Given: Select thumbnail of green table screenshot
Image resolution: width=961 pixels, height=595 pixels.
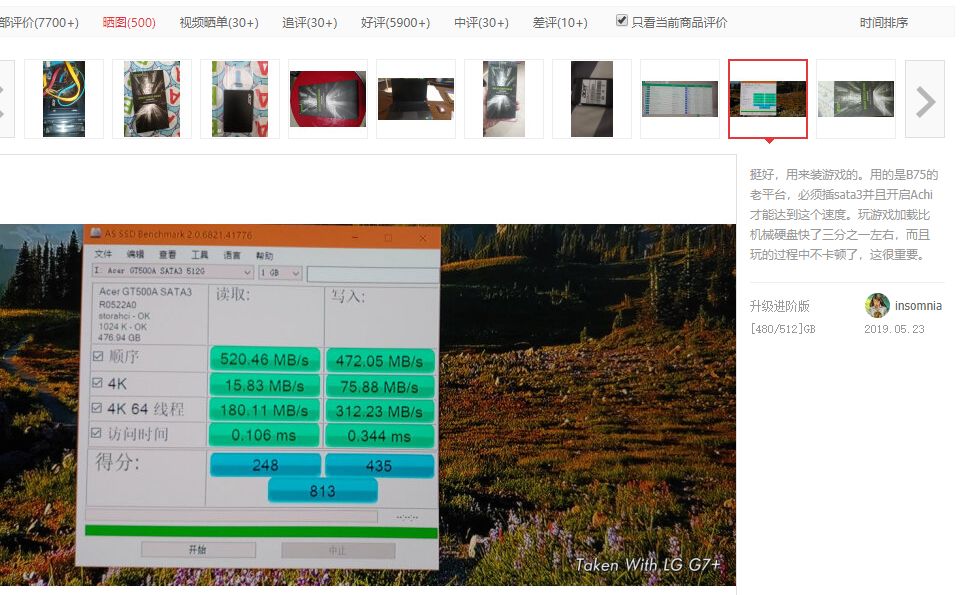Looking at the screenshot, I should click(680, 99).
